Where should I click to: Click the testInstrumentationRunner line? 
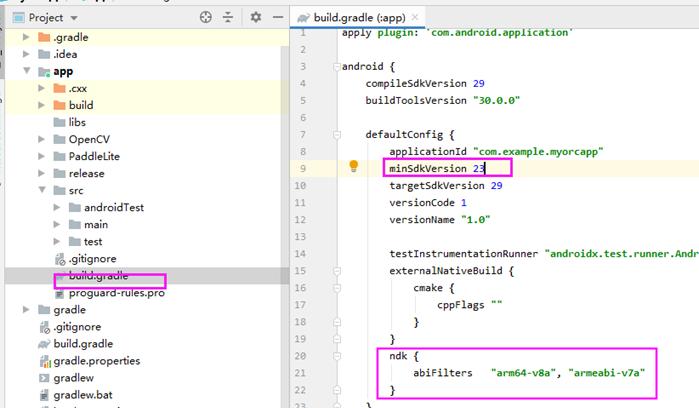(544, 254)
